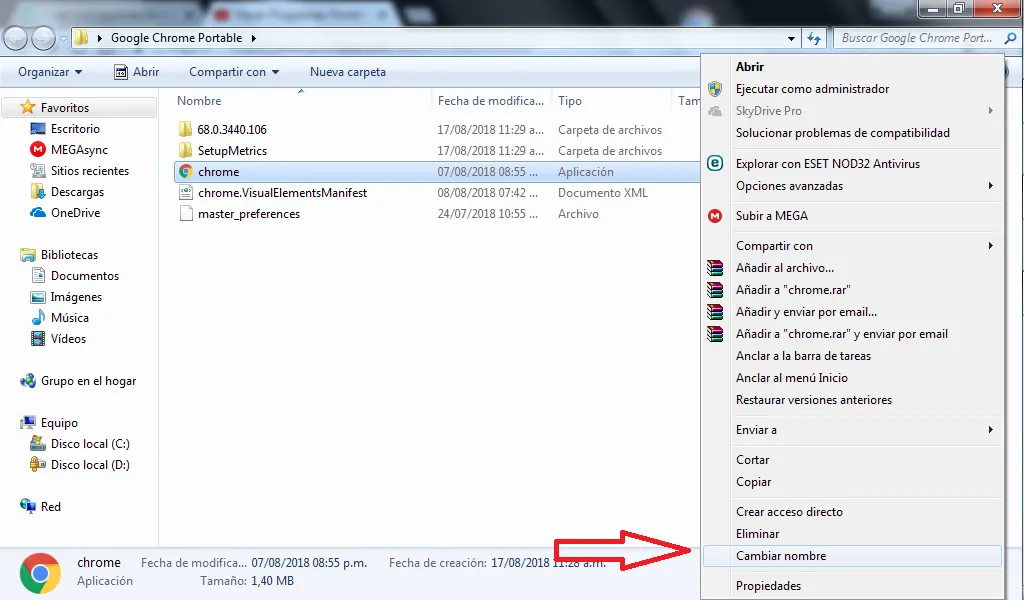The image size is (1024, 600).
Task: Click large Chrome icon in details pane
Action: click(x=40, y=573)
